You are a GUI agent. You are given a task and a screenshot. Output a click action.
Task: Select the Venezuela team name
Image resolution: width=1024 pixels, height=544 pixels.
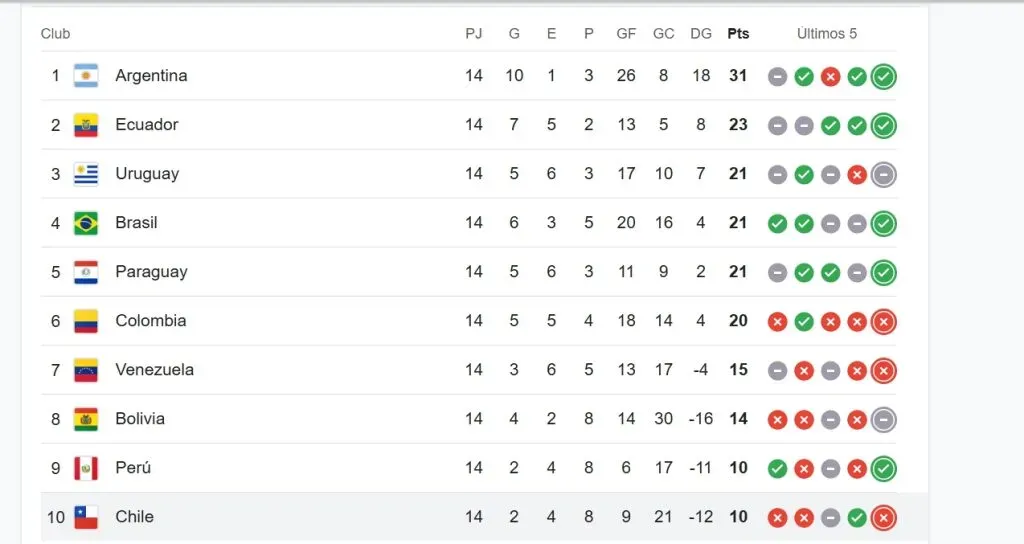[x=154, y=370]
